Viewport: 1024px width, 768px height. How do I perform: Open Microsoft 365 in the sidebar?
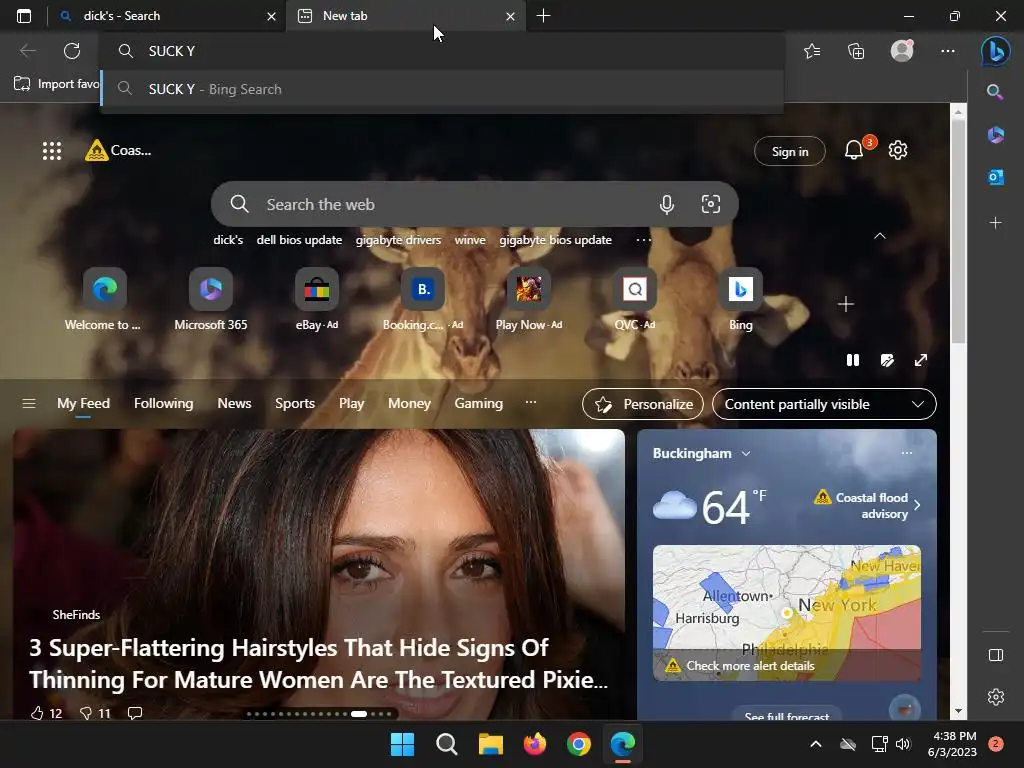click(995, 135)
